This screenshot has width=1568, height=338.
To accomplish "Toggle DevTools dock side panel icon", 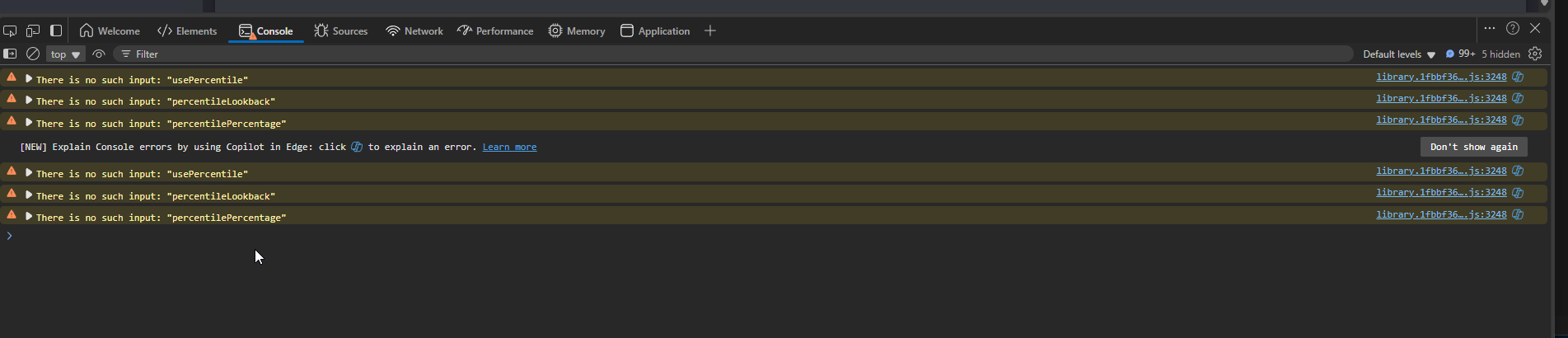I will [x=56, y=31].
